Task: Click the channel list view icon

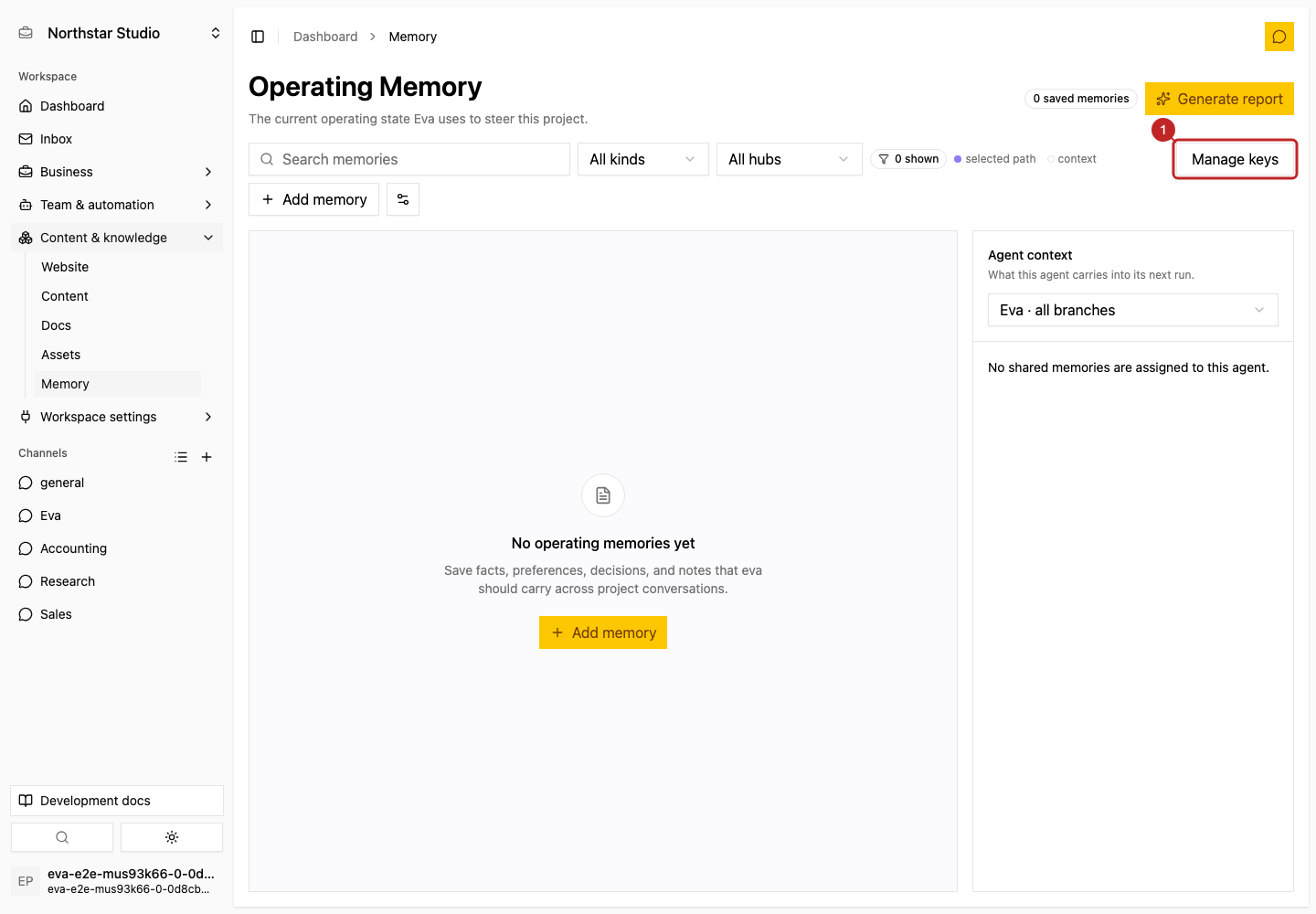Action: [181, 457]
